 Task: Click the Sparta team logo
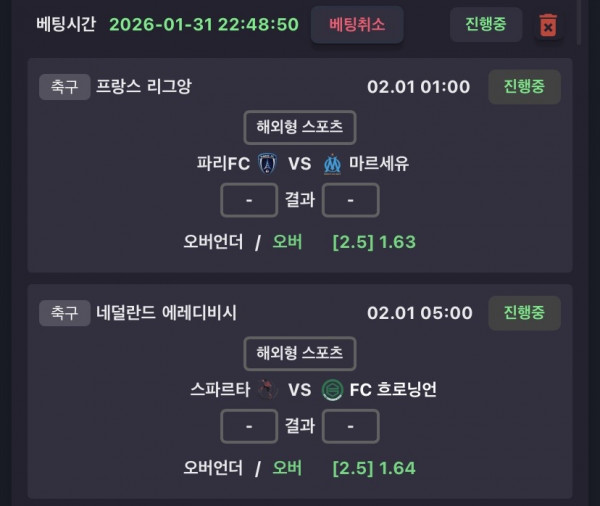pyautogui.click(x=266, y=390)
